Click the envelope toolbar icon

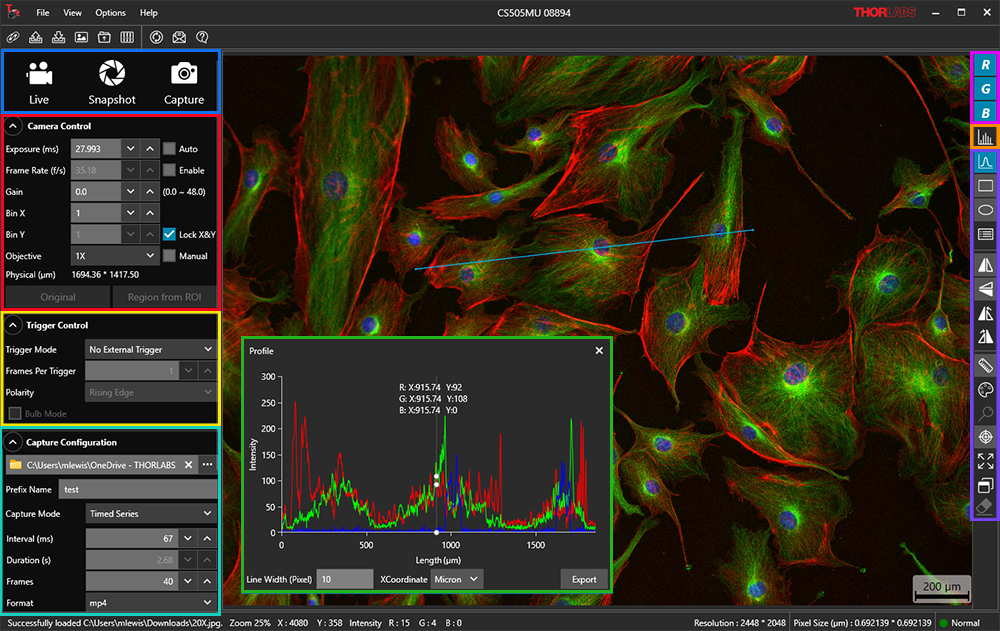coord(179,37)
